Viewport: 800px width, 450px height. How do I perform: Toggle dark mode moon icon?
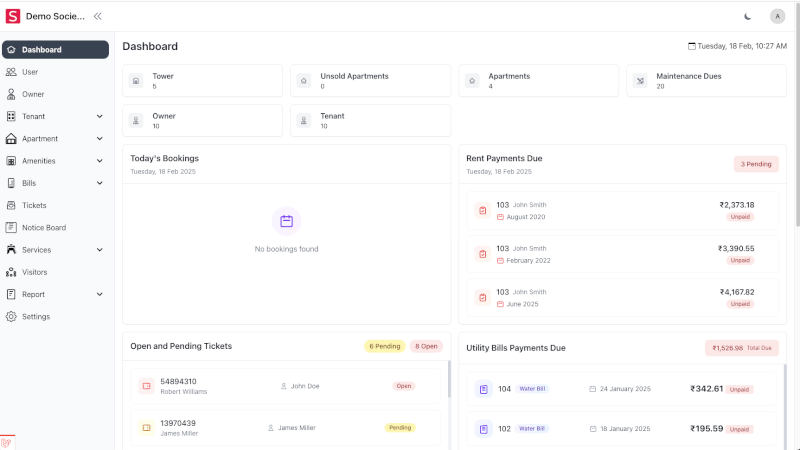coord(748,16)
